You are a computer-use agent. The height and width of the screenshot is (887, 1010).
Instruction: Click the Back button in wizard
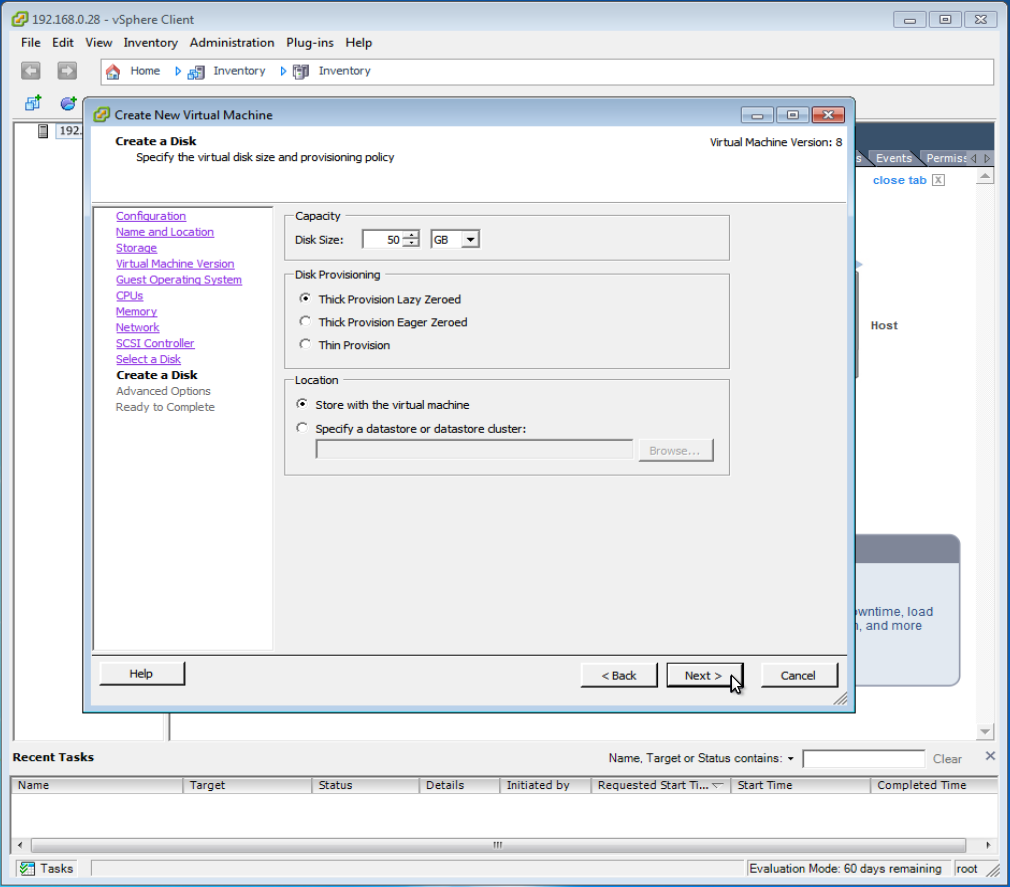pos(619,675)
